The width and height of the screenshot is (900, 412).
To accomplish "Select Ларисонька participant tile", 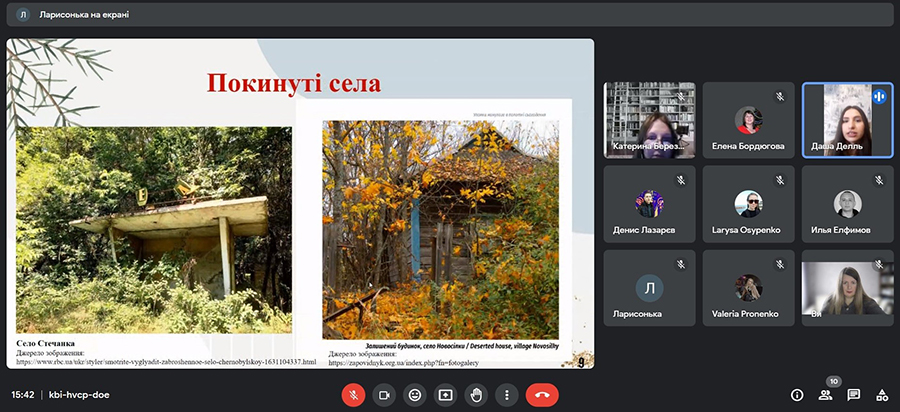I will (650, 288).
